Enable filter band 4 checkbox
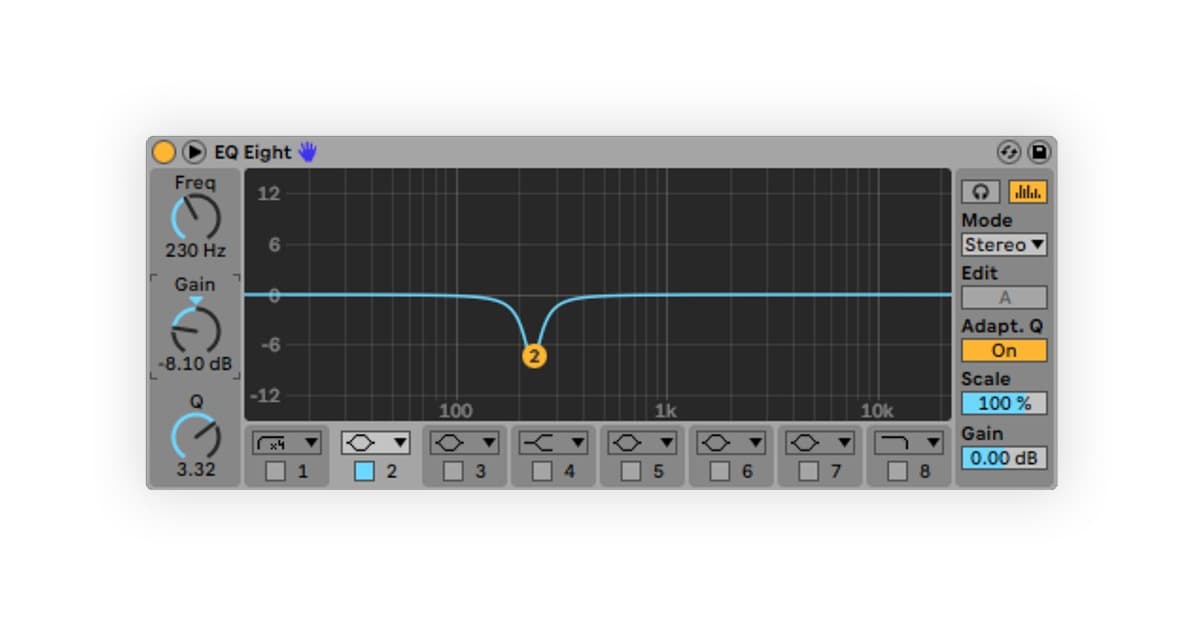 542,471
